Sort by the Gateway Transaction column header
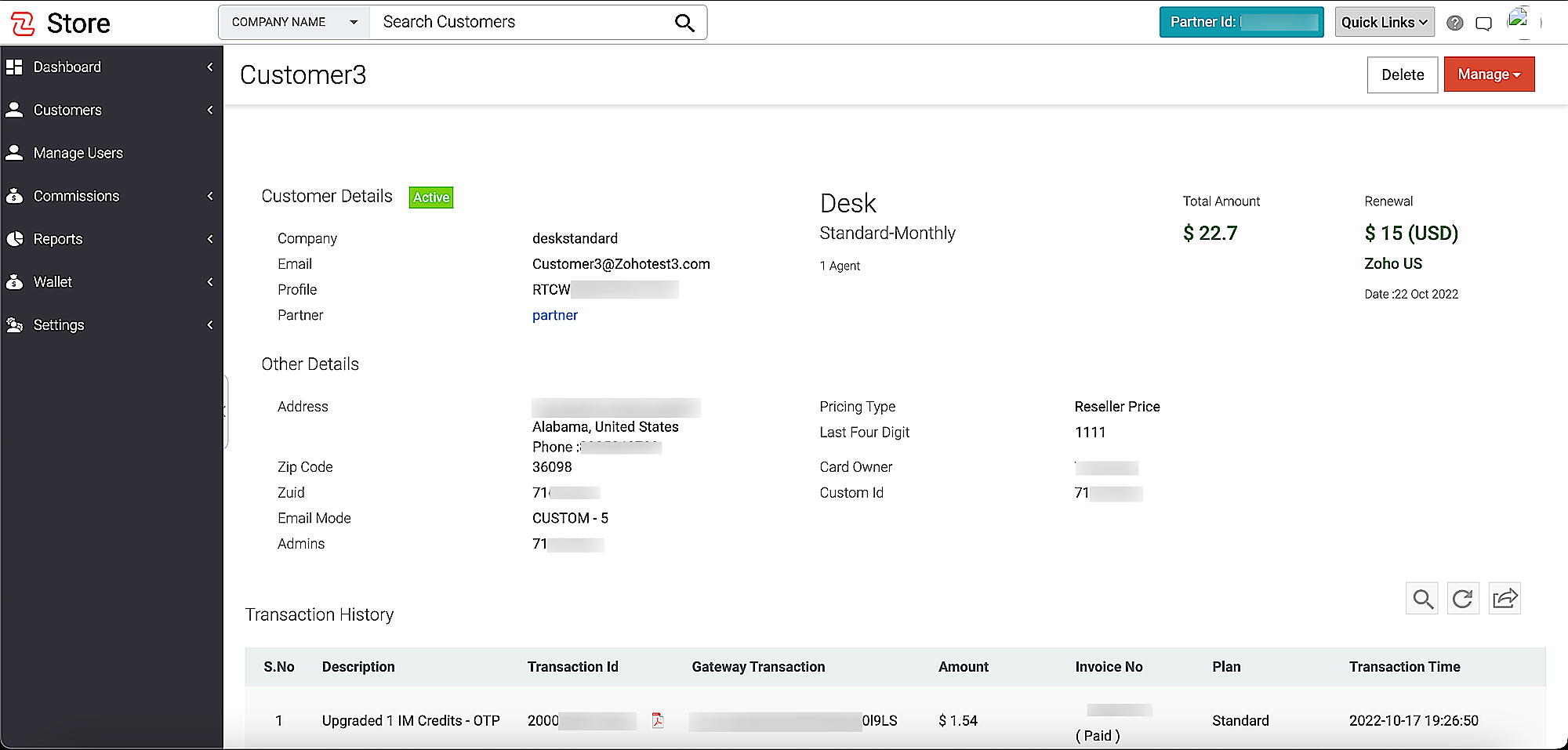 (x=758, y=667)
